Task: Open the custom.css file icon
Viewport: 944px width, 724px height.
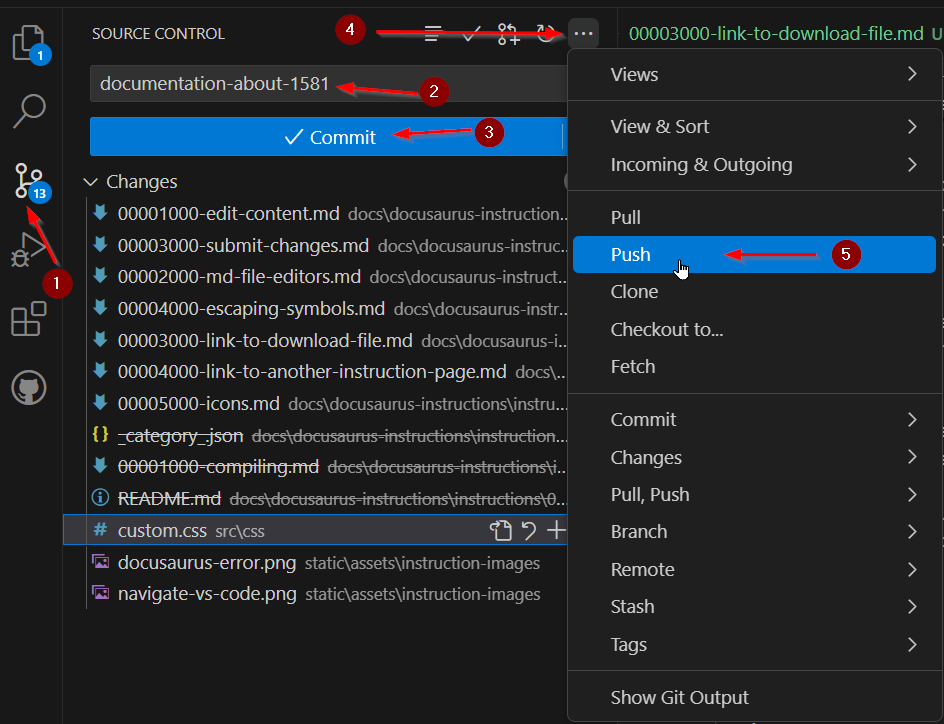Action: 500,531
